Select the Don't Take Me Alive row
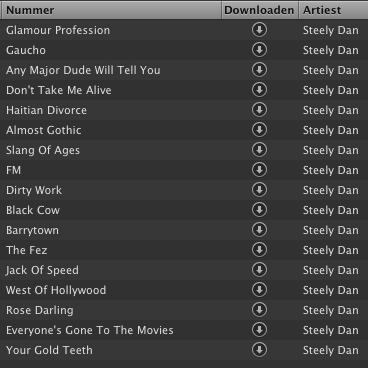The image size is (368, 368). (x=184, y=90)
